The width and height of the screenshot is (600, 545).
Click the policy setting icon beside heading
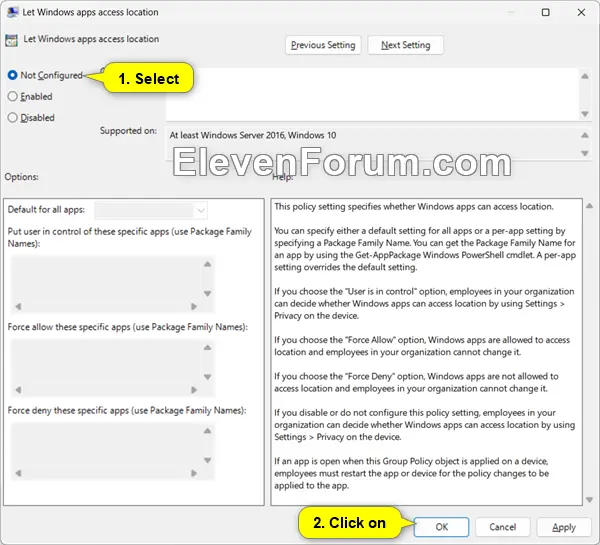point(11,40)
